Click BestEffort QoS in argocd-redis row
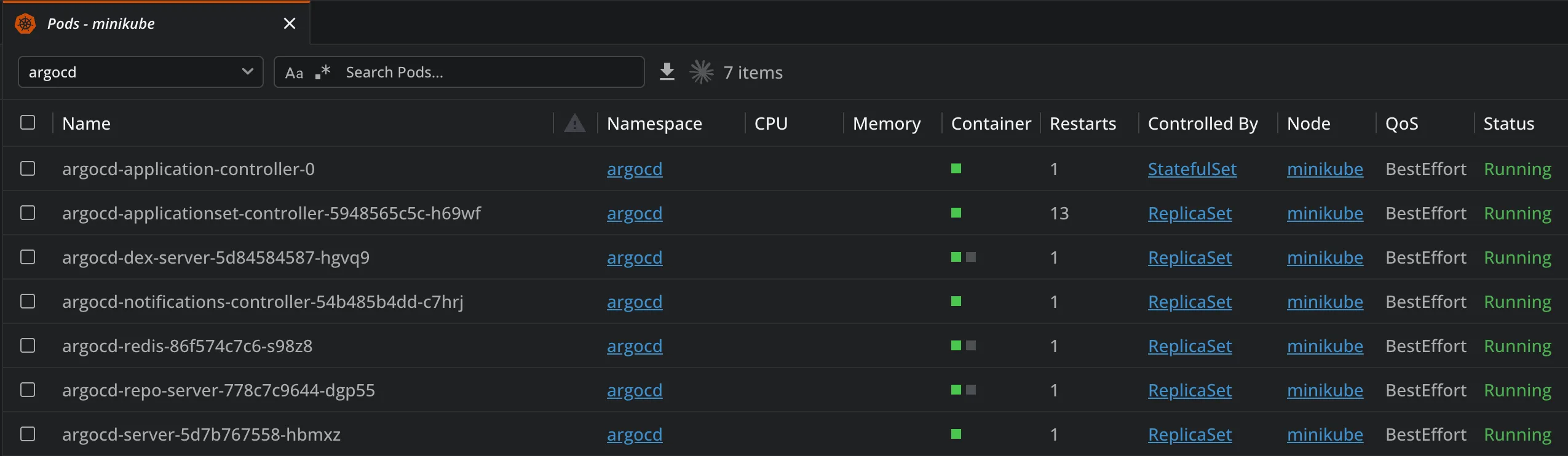1568x456 pixels. click(1426, 346)
